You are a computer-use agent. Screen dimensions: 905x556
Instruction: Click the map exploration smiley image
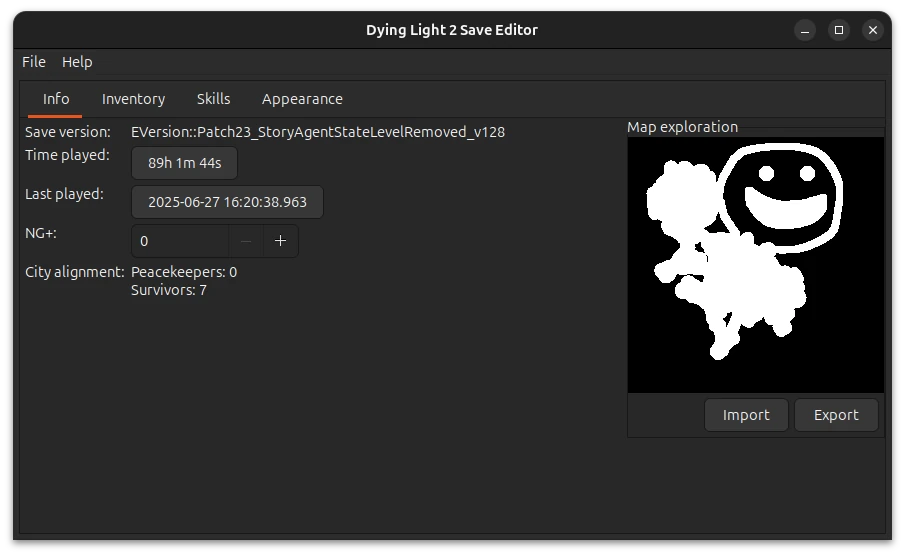pyautogui.click(x=755, y=265)
